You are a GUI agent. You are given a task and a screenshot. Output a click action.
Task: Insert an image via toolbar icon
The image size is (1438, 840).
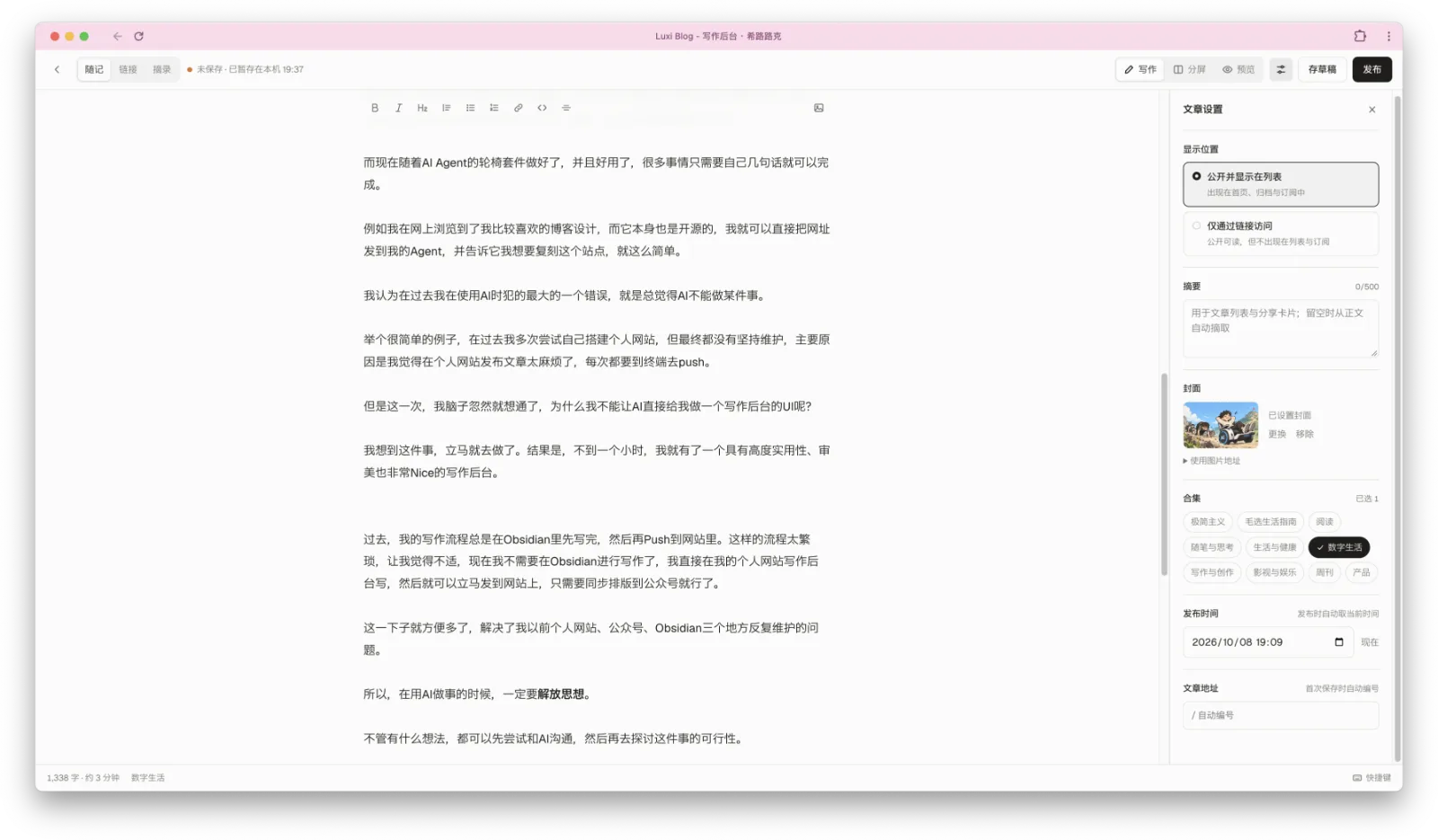(x=819, y=108)
